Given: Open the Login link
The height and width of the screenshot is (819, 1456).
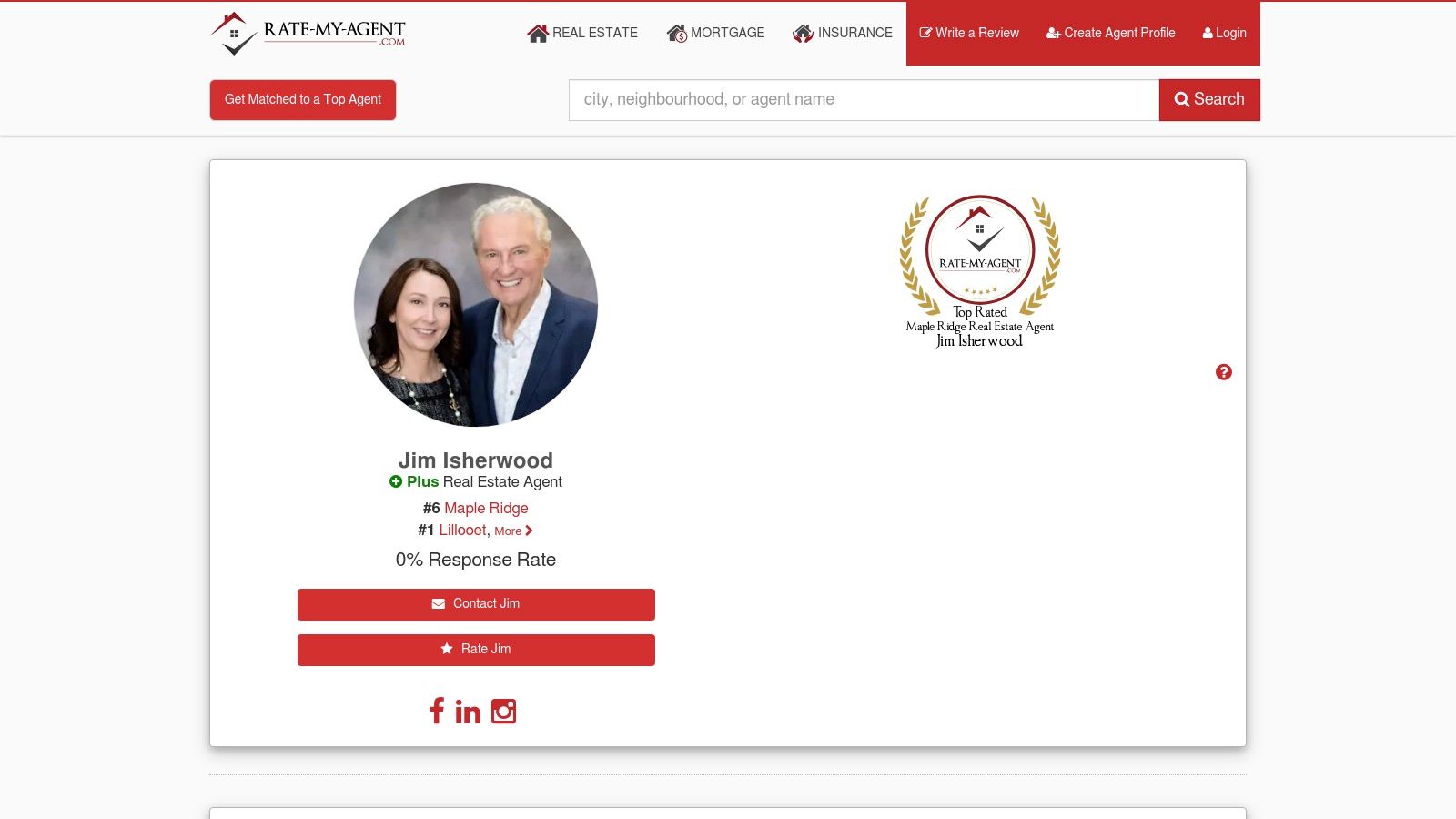Looking at the screenshot, I should (x=1225, y=33).
